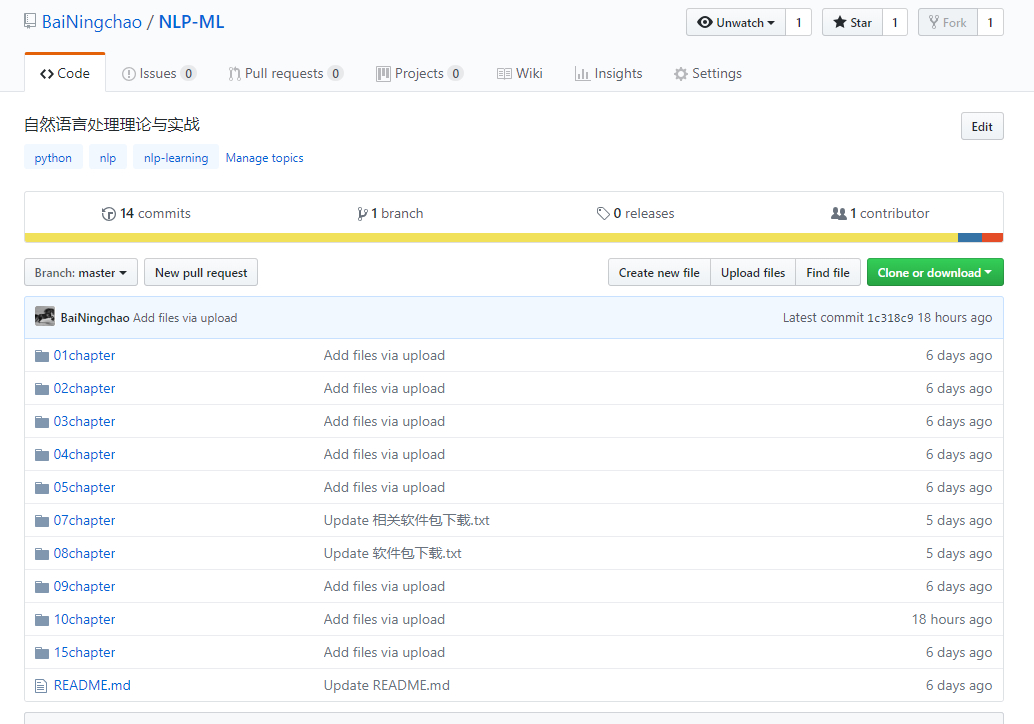The image size is (1034, 724).
Task: Click the folder icon for 15chapter
Action: tap(42, 653)
